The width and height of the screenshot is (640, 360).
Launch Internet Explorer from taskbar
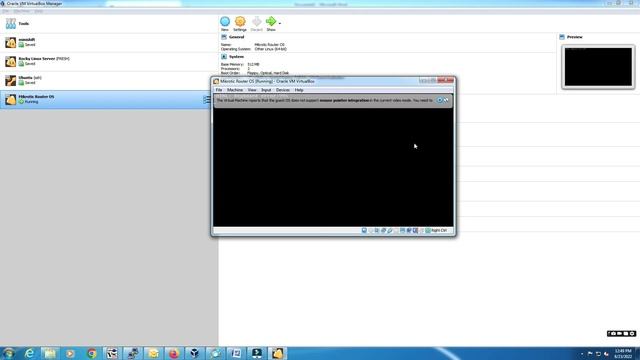tap(29, 353)
